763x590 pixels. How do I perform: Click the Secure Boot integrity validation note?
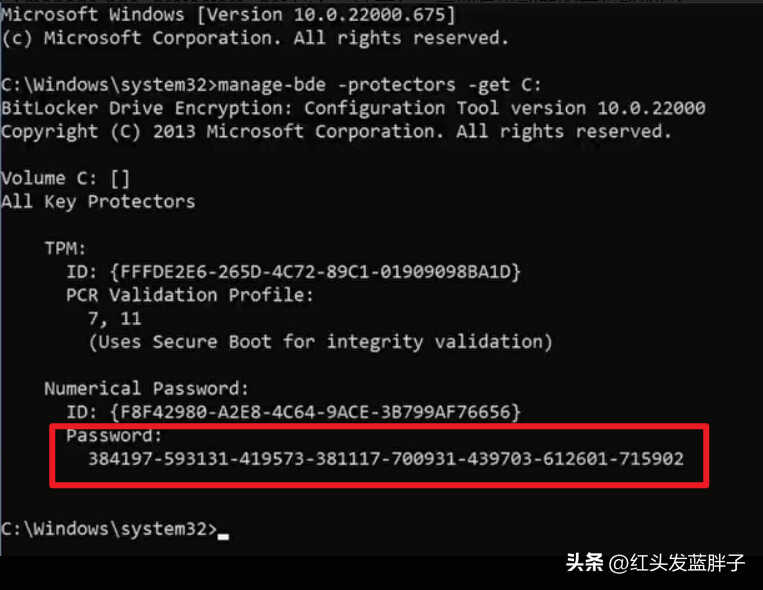[x=320, y=342]
